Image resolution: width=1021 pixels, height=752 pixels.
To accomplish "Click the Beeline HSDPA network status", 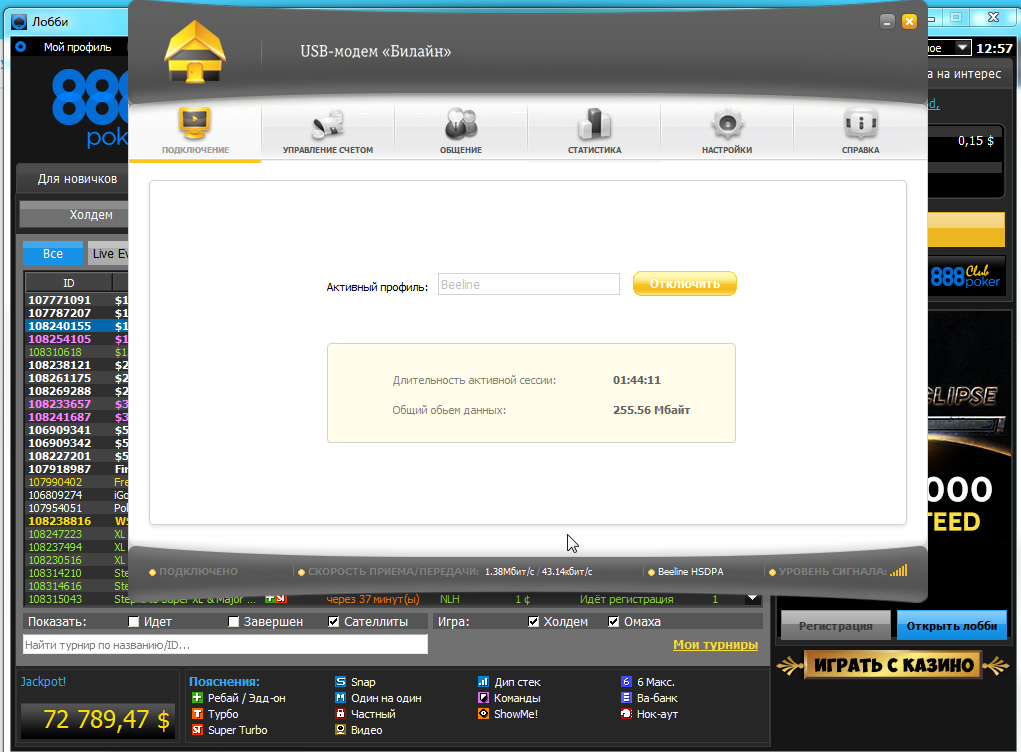I will tap(690, 572).
